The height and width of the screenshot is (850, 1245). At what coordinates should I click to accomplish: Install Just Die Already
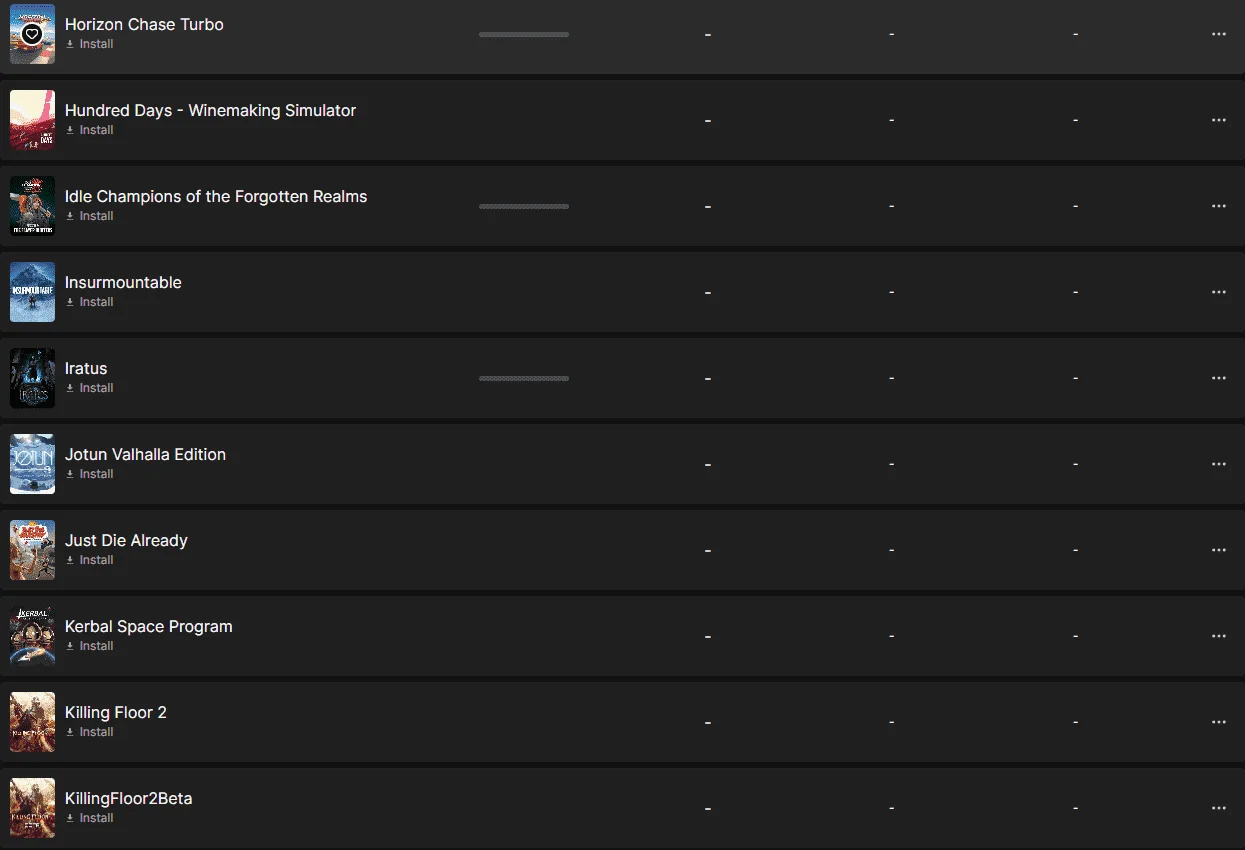[89, 560]
